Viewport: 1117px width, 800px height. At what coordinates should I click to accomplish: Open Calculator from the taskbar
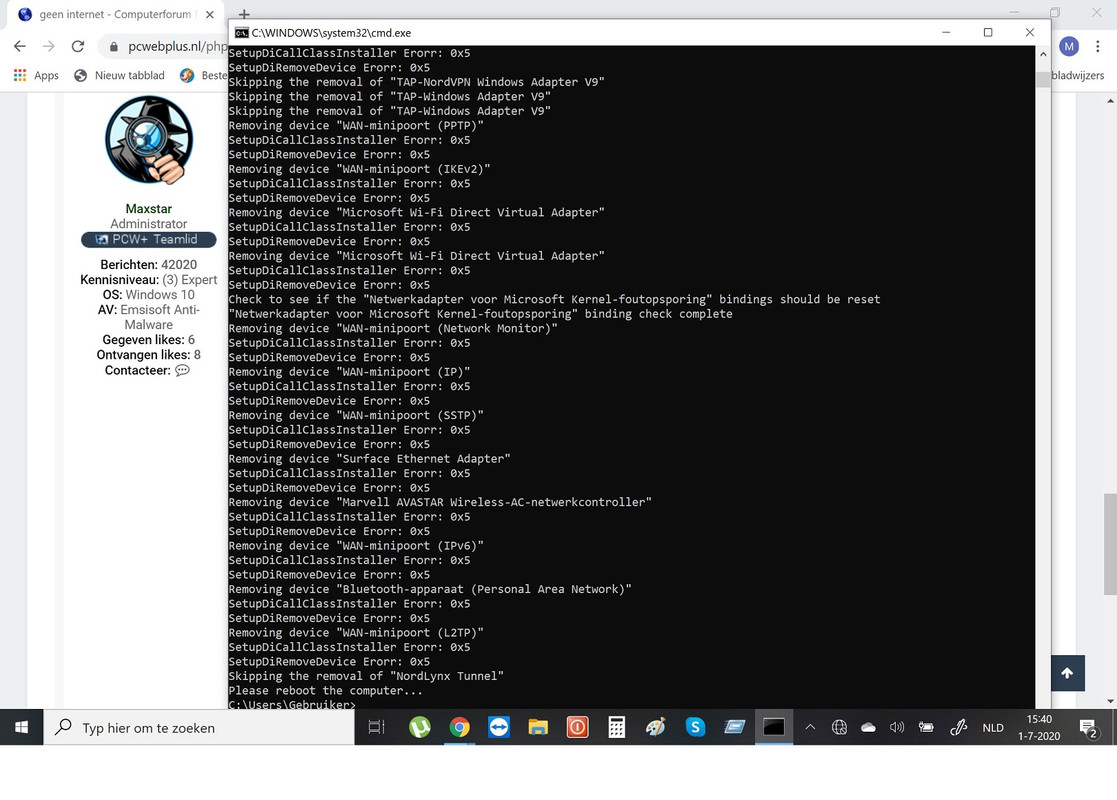(616, 727)
